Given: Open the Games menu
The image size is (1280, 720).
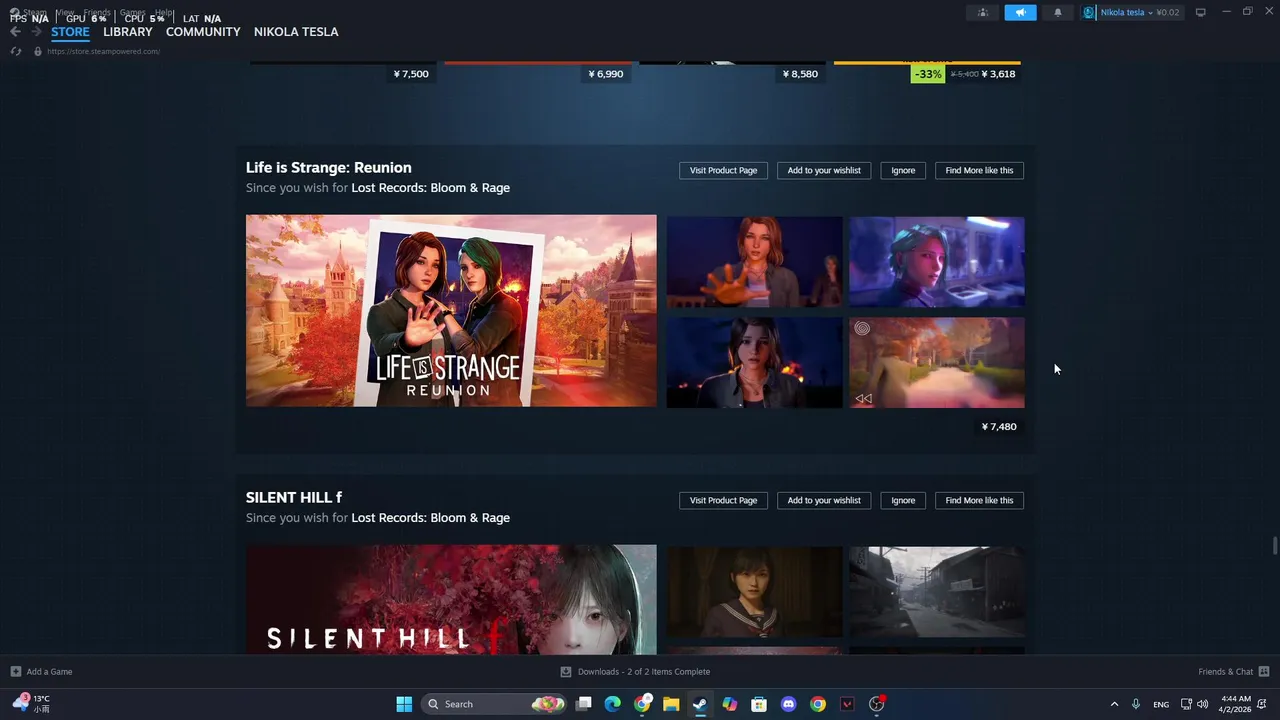Looking at the screenshot, I should [x=133, y=12].
